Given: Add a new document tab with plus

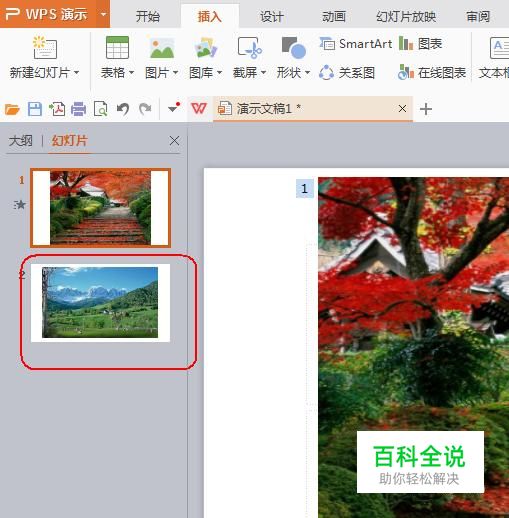Looking at the screenshot, I should pos(426,109).
